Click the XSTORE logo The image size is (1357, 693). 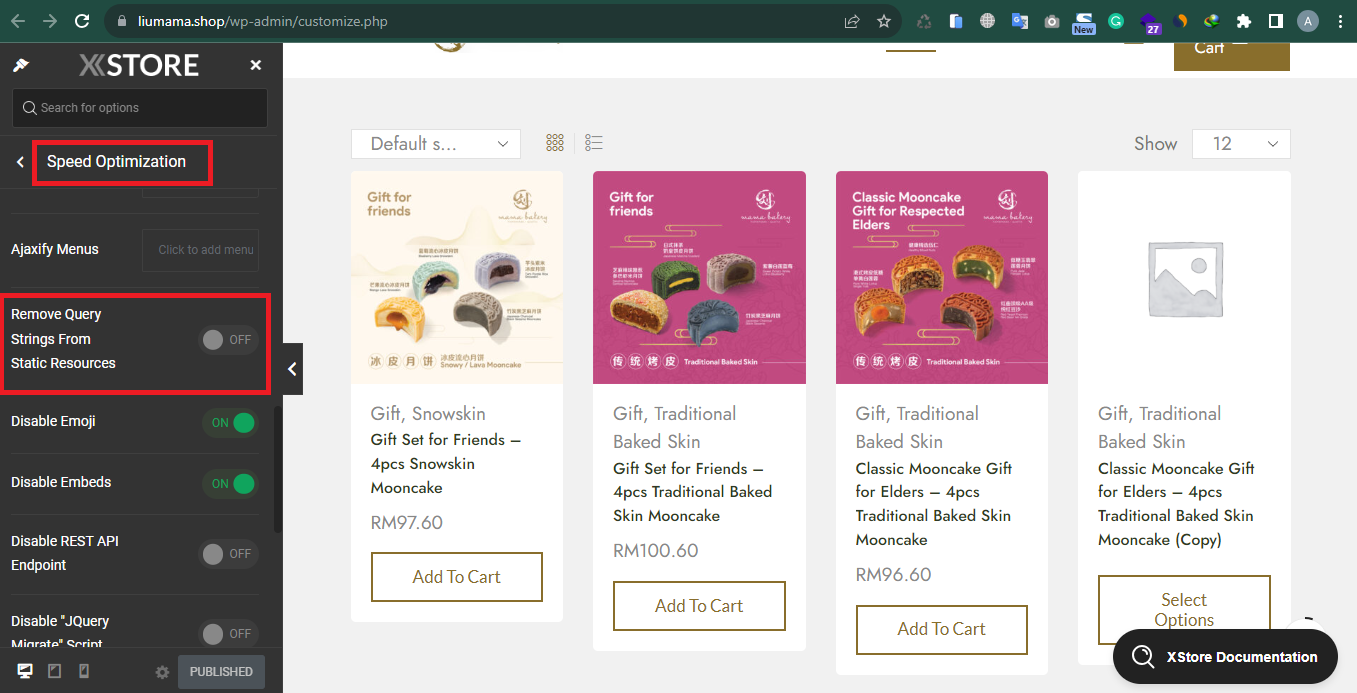coord(139,66)
